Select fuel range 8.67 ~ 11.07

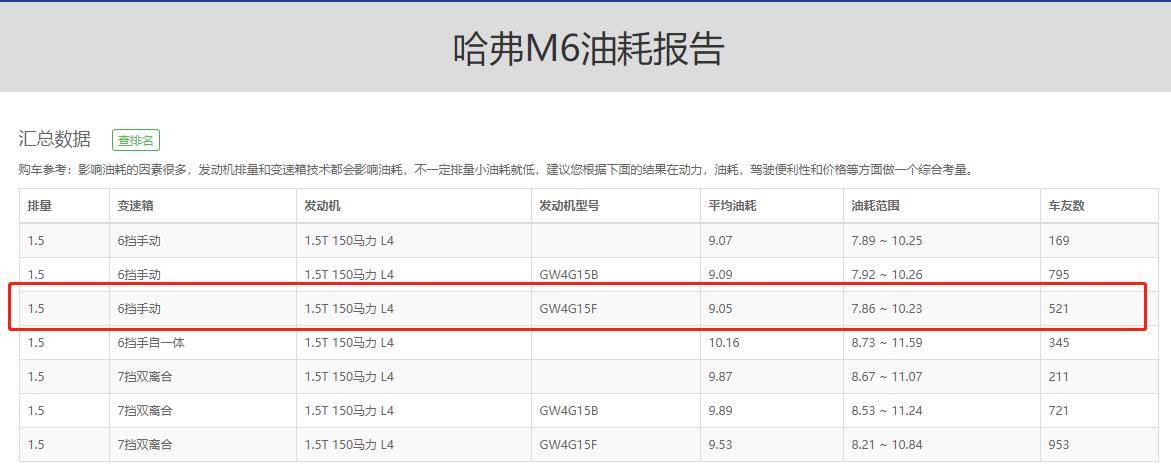[887, 376]
